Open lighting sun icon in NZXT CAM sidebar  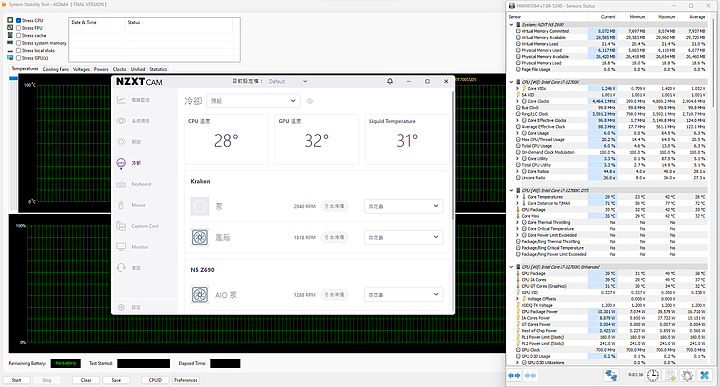click(121, 142)
